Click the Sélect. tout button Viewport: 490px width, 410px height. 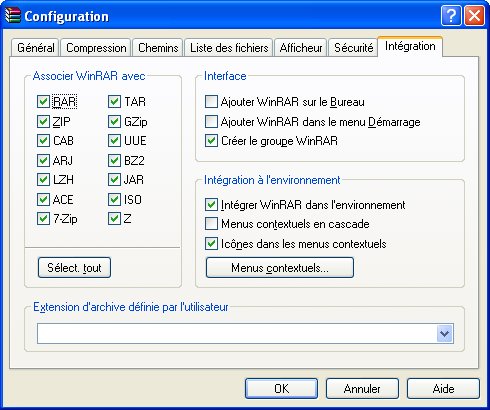coord(74,267)
